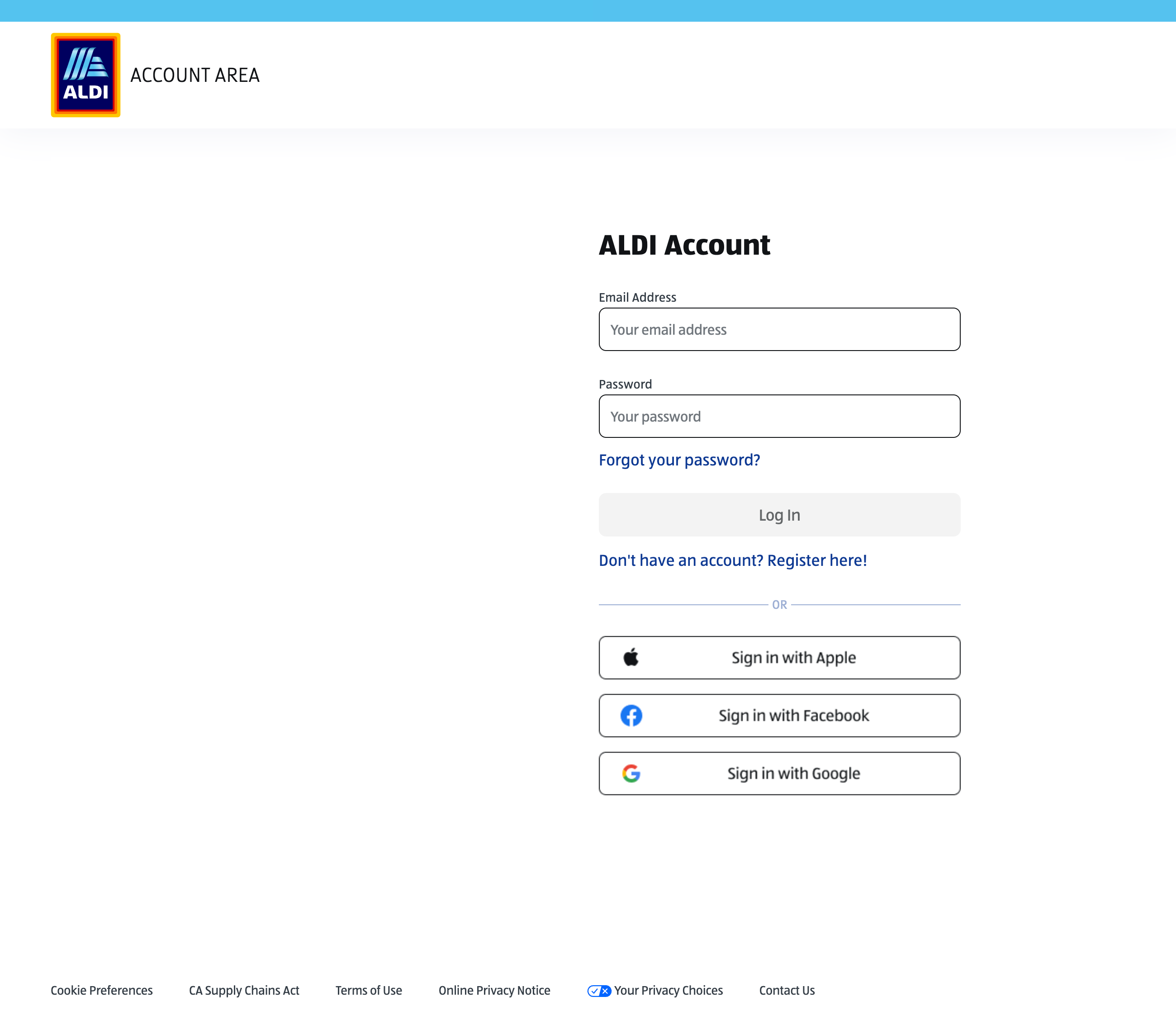Select the Apple icon on the sign-in button
This screenshot has height=1025, width=1176.
click(631, 657)
